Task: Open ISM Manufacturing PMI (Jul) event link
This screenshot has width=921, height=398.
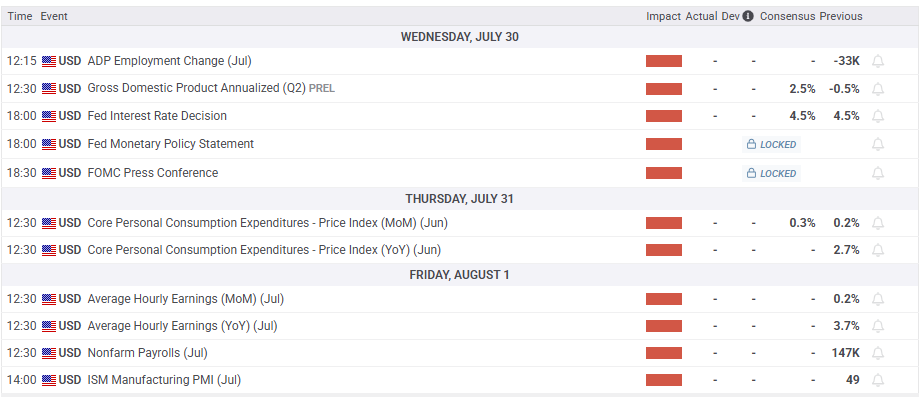Action: tap(164, 380)
